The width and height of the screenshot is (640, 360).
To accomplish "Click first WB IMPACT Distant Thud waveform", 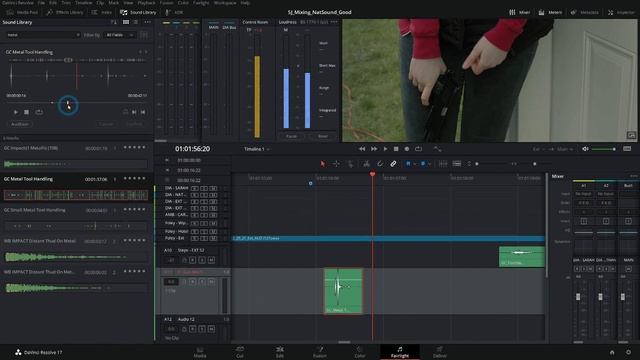I will click(x=76, y=257).
